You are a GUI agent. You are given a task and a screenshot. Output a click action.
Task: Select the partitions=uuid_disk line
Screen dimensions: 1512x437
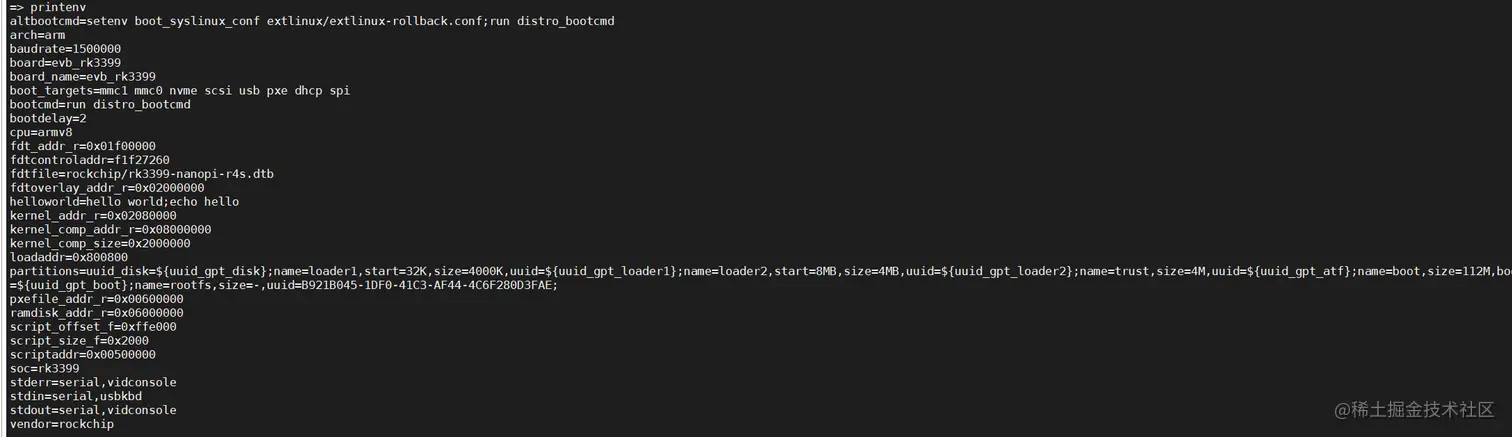[x=760, y=271]
